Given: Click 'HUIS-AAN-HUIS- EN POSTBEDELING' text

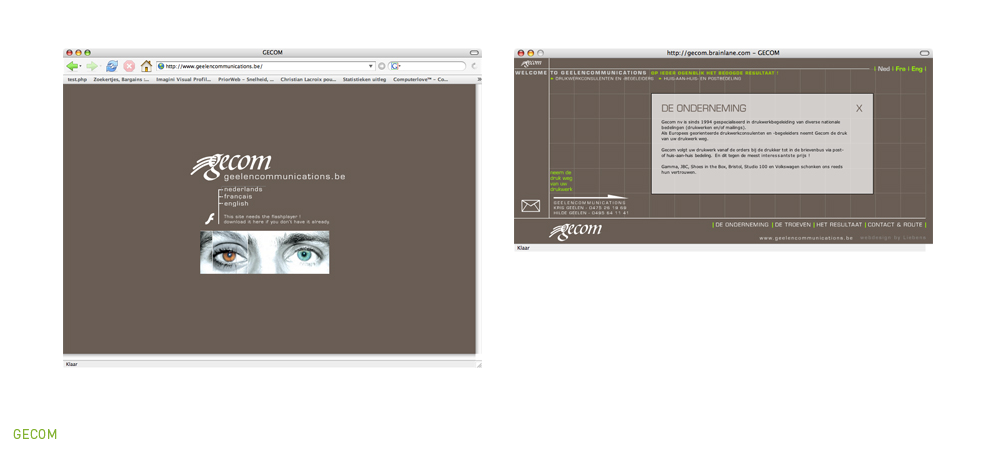Looking at the screenshot, I should [x=702, y=78].
